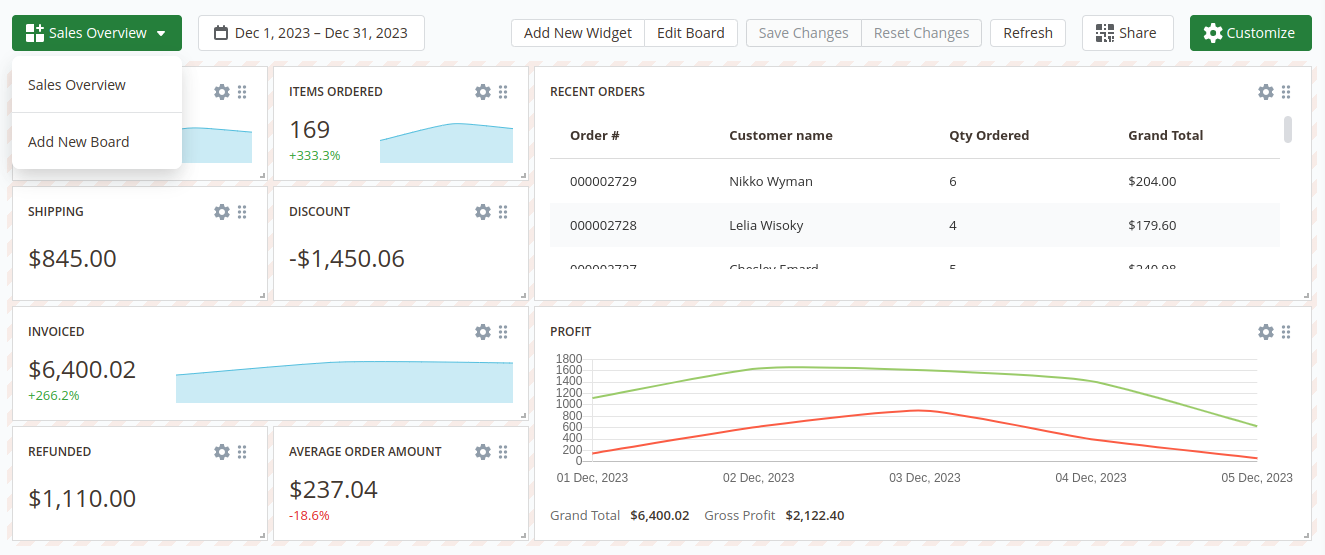Select Sales Overview from the board menu
The image size is (1325, 555).
(77, 85)
